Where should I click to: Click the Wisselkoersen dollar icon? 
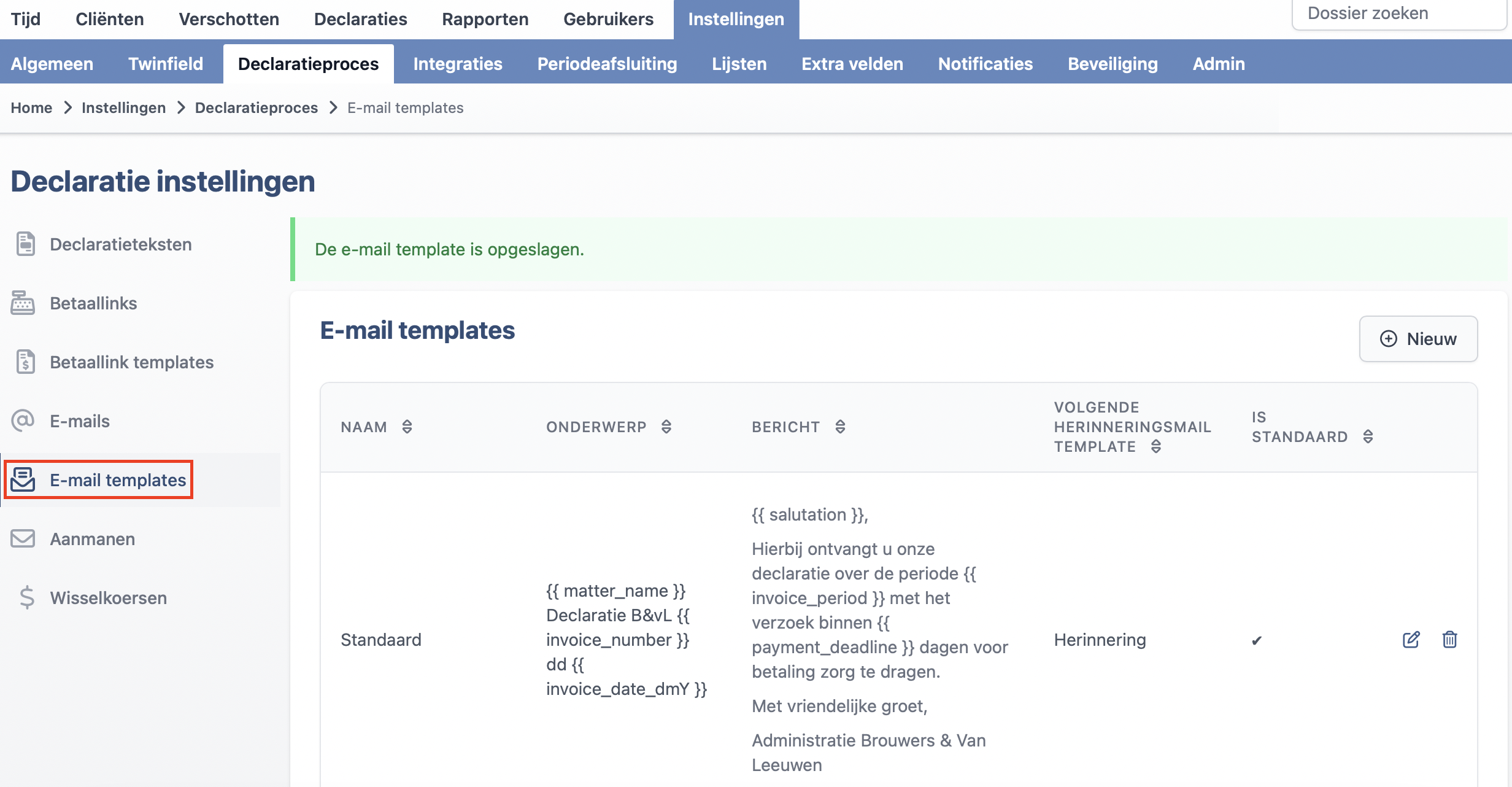(26, 598)
